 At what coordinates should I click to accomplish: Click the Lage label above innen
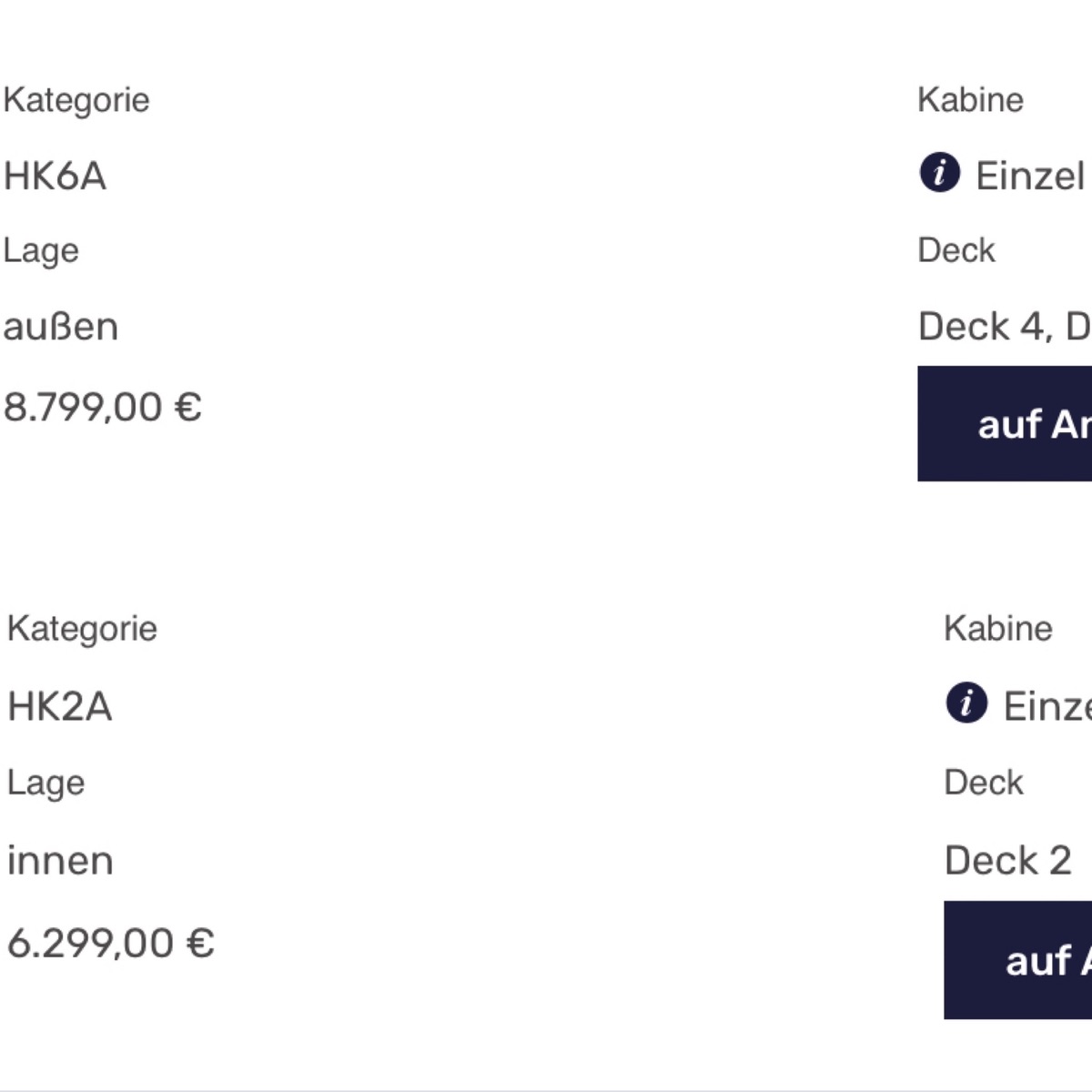[45, 784]
